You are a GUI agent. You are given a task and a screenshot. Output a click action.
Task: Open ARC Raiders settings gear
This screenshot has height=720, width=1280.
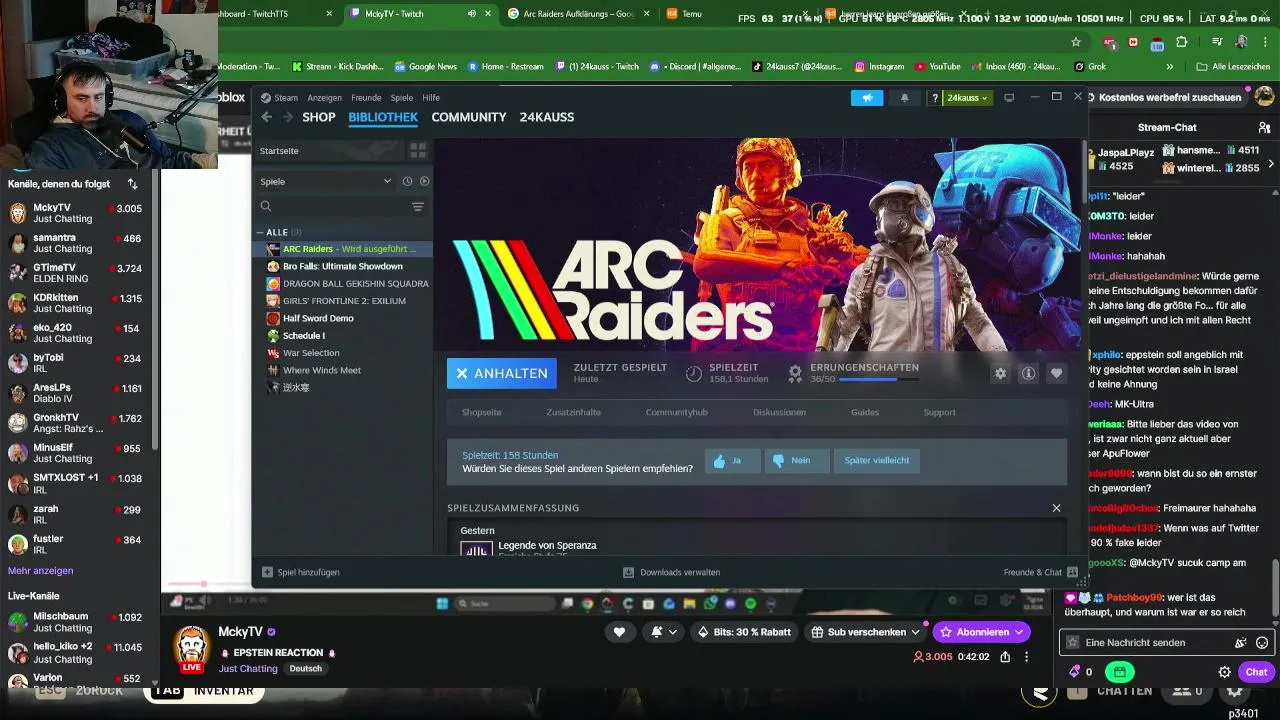(1000, 373)
